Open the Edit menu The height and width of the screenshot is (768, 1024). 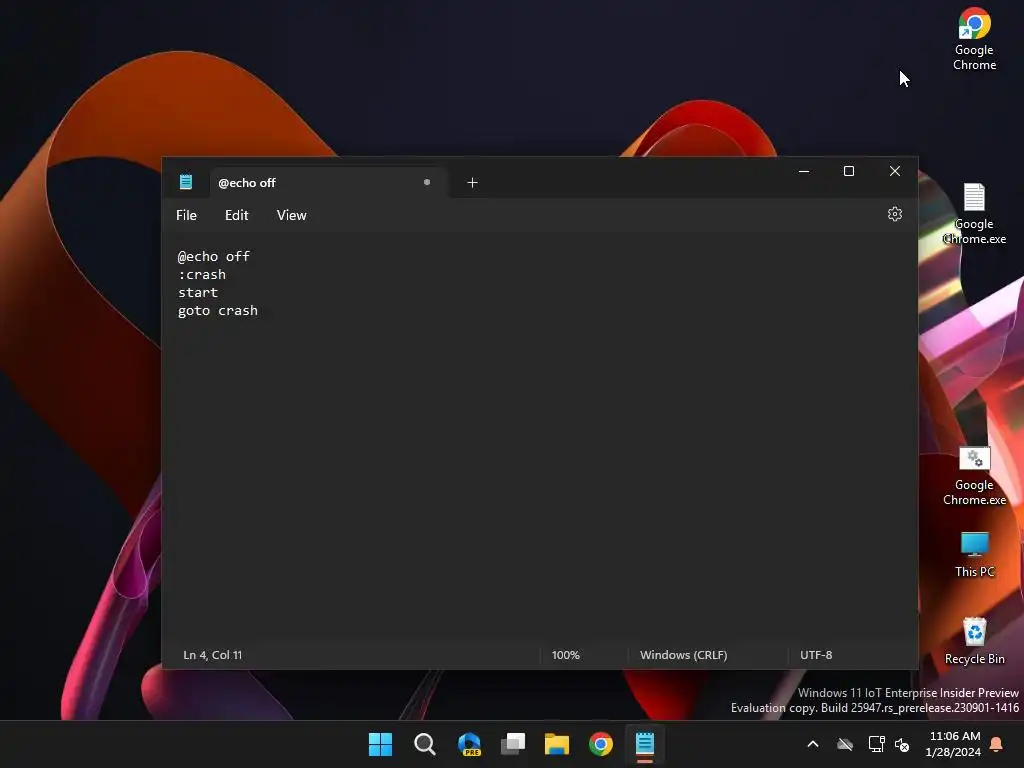tap(236, 215)
